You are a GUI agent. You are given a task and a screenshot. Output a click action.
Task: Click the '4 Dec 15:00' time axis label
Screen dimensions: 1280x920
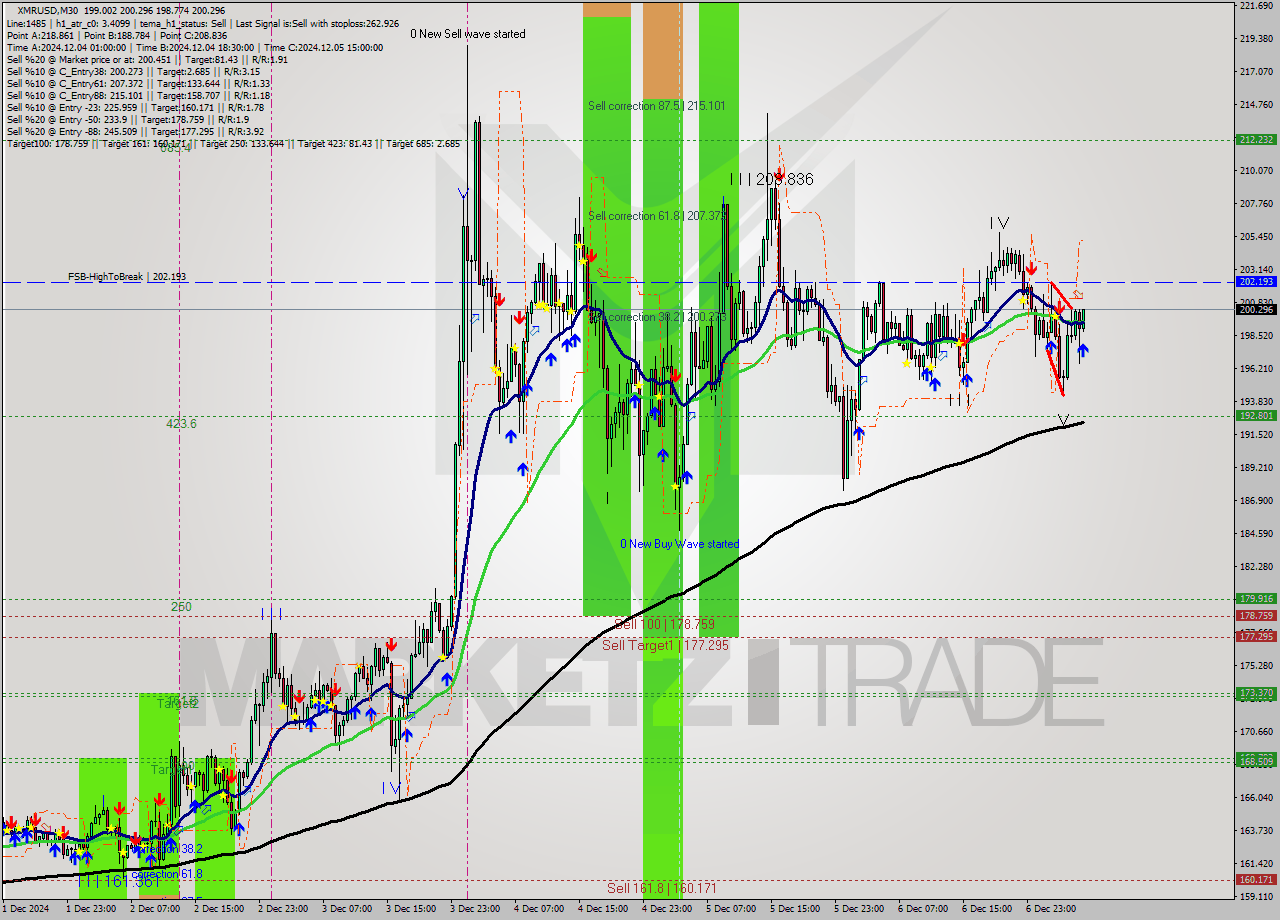point(604,909)
